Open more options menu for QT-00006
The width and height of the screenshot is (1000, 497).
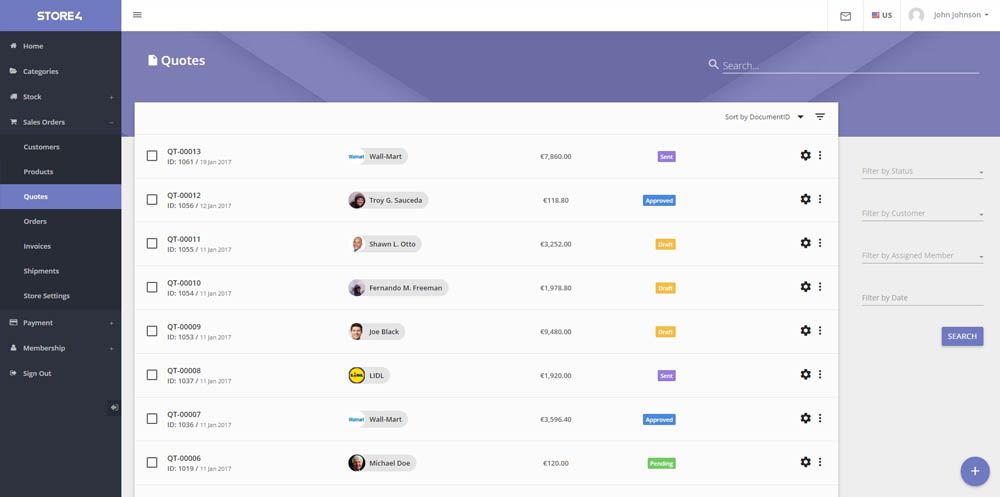(x=820, y=462)
